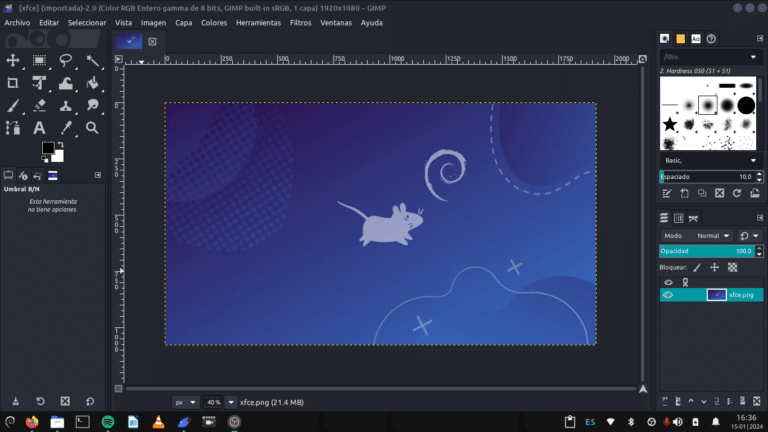Edit the selected brush

(x=667, y=193)
